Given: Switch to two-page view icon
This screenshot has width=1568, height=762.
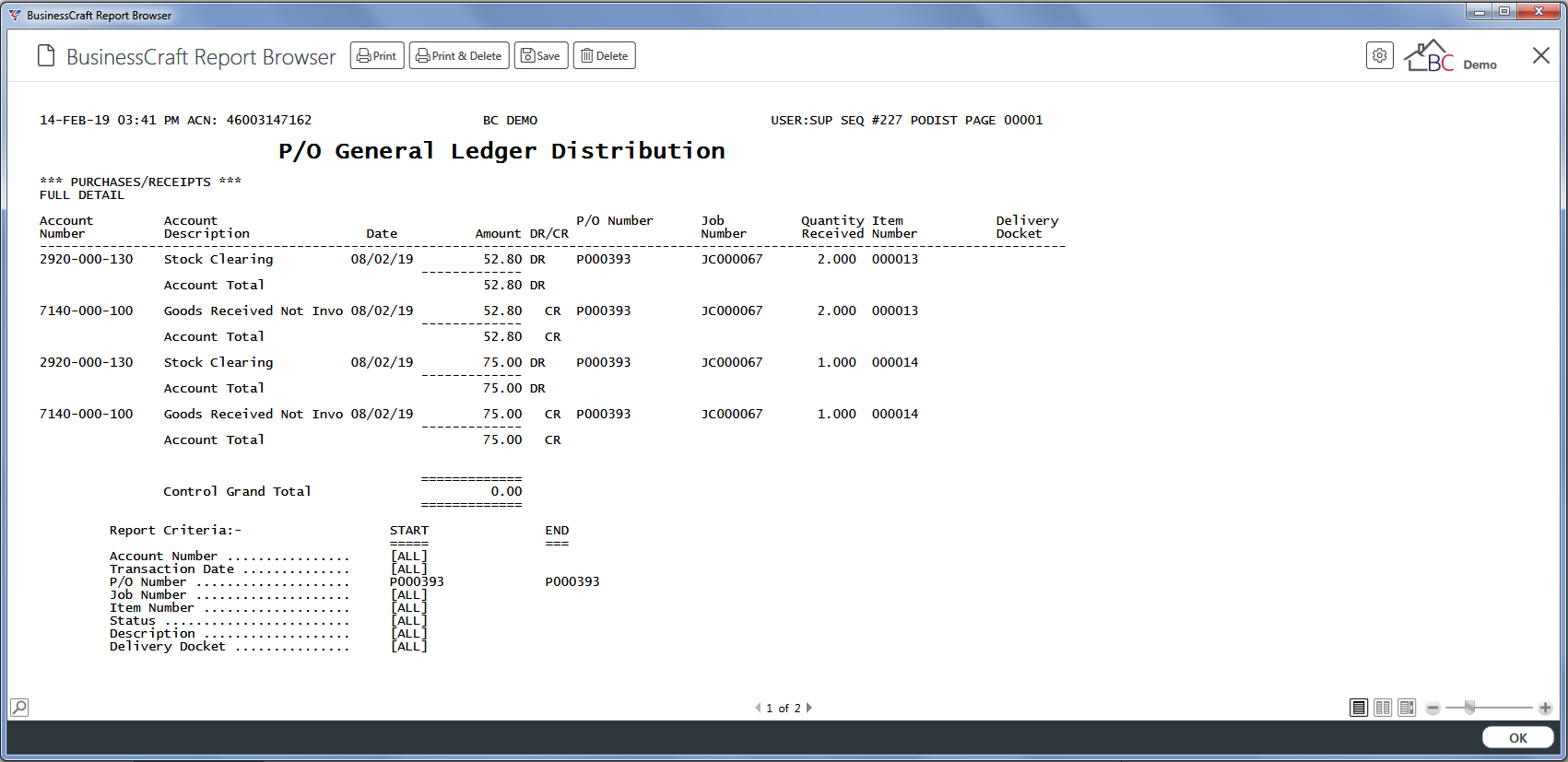Looking at the screenshot, I should (x=1383, y=708).
